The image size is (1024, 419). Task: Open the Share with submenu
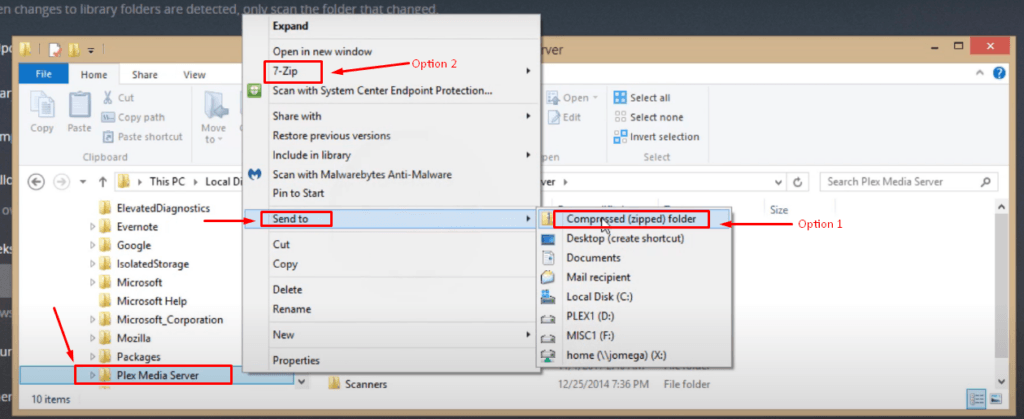point(391,116)
